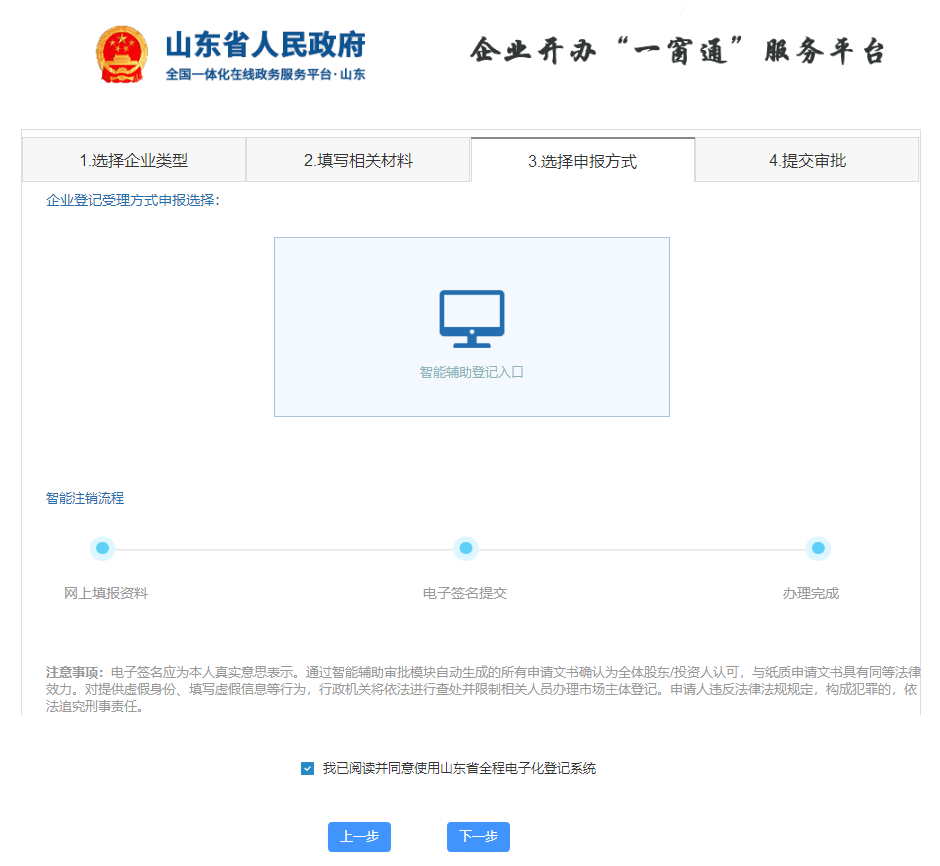Click the Shandong government national emblem logo
The height and width of the screenshot is (866, 940).
tap(122, 55)
